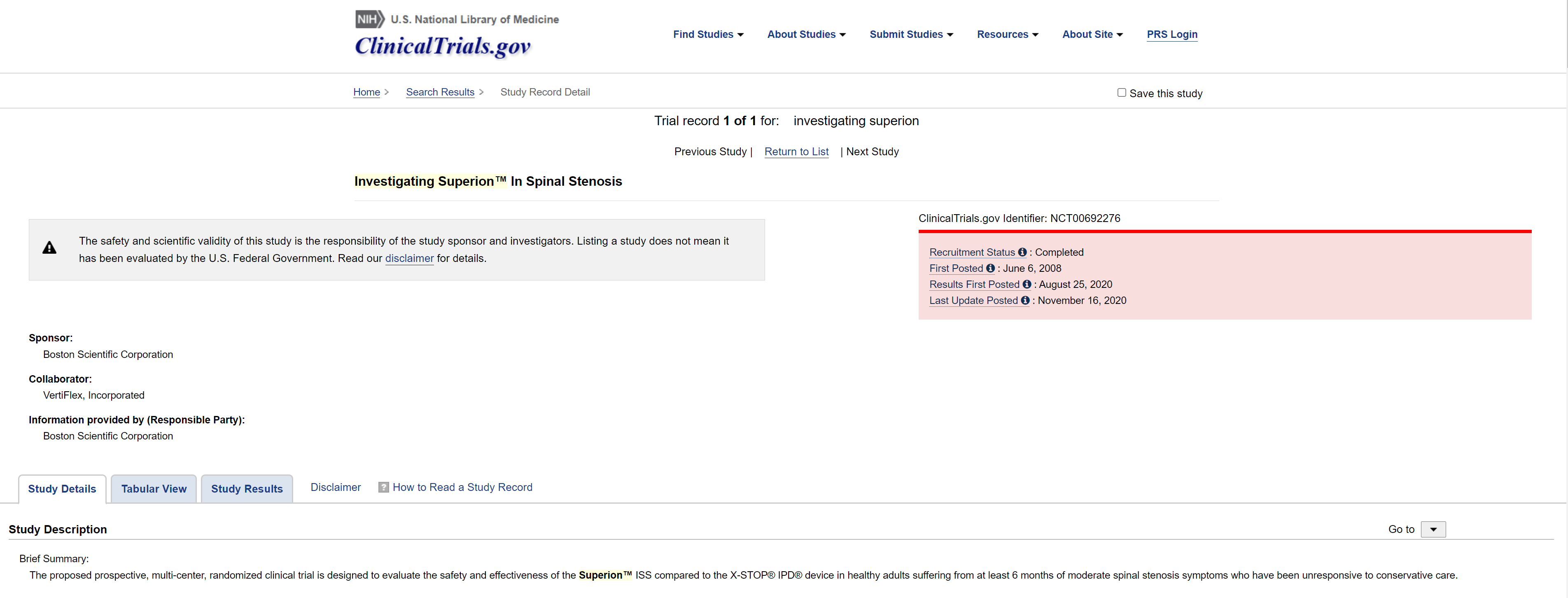Click the warning triangle icon in disclaimer box

tap(49, 248)
